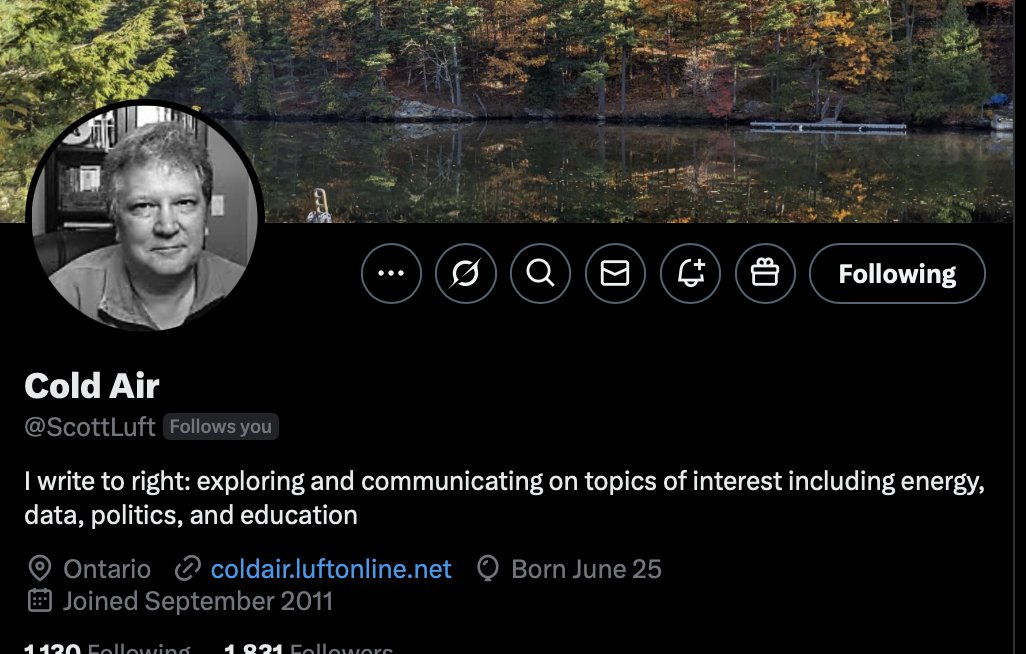This screenshot has width=1026, height=654.
Task: Click the Following button to unfollow
Action: click(x=897, y=274)
